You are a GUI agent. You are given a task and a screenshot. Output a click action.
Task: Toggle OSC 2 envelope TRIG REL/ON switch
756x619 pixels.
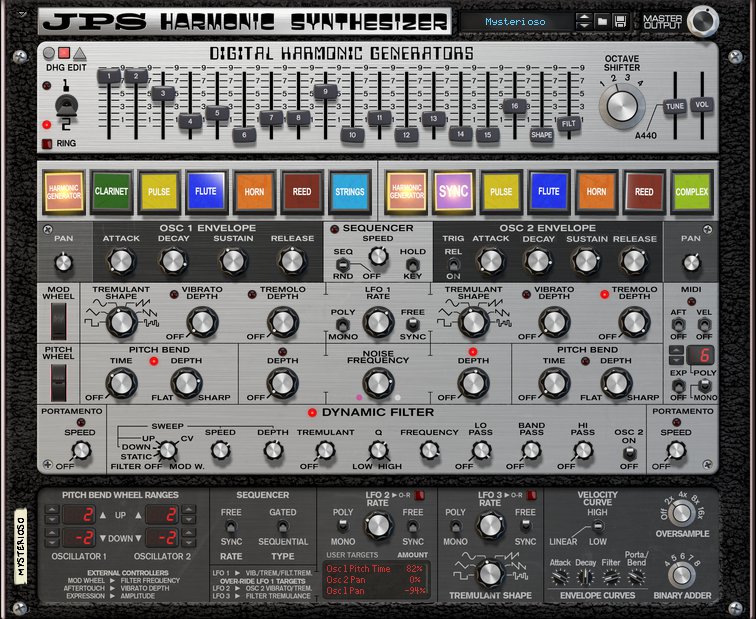tap(453, 264)
